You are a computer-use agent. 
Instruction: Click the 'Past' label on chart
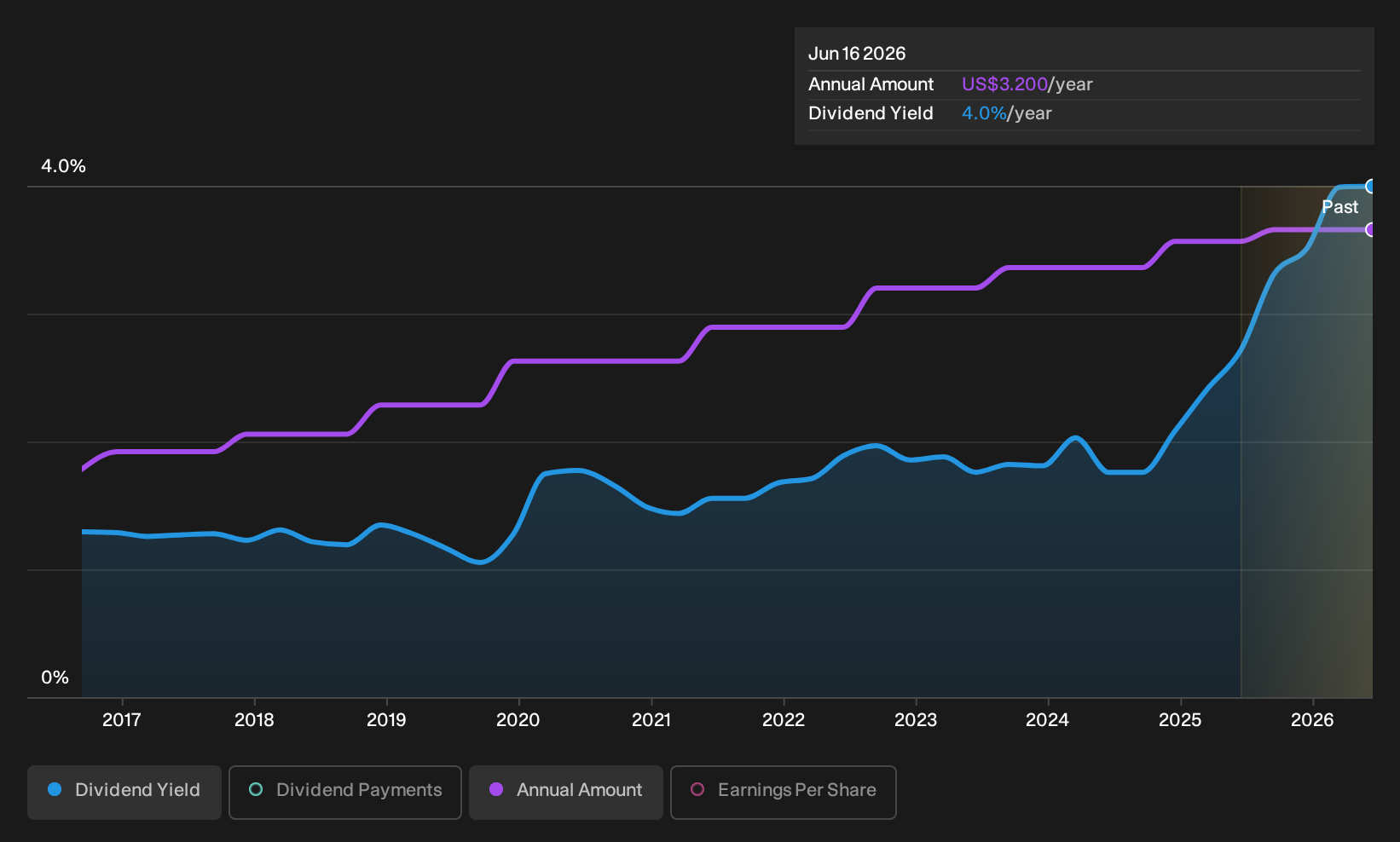[x=1340, y=207]
